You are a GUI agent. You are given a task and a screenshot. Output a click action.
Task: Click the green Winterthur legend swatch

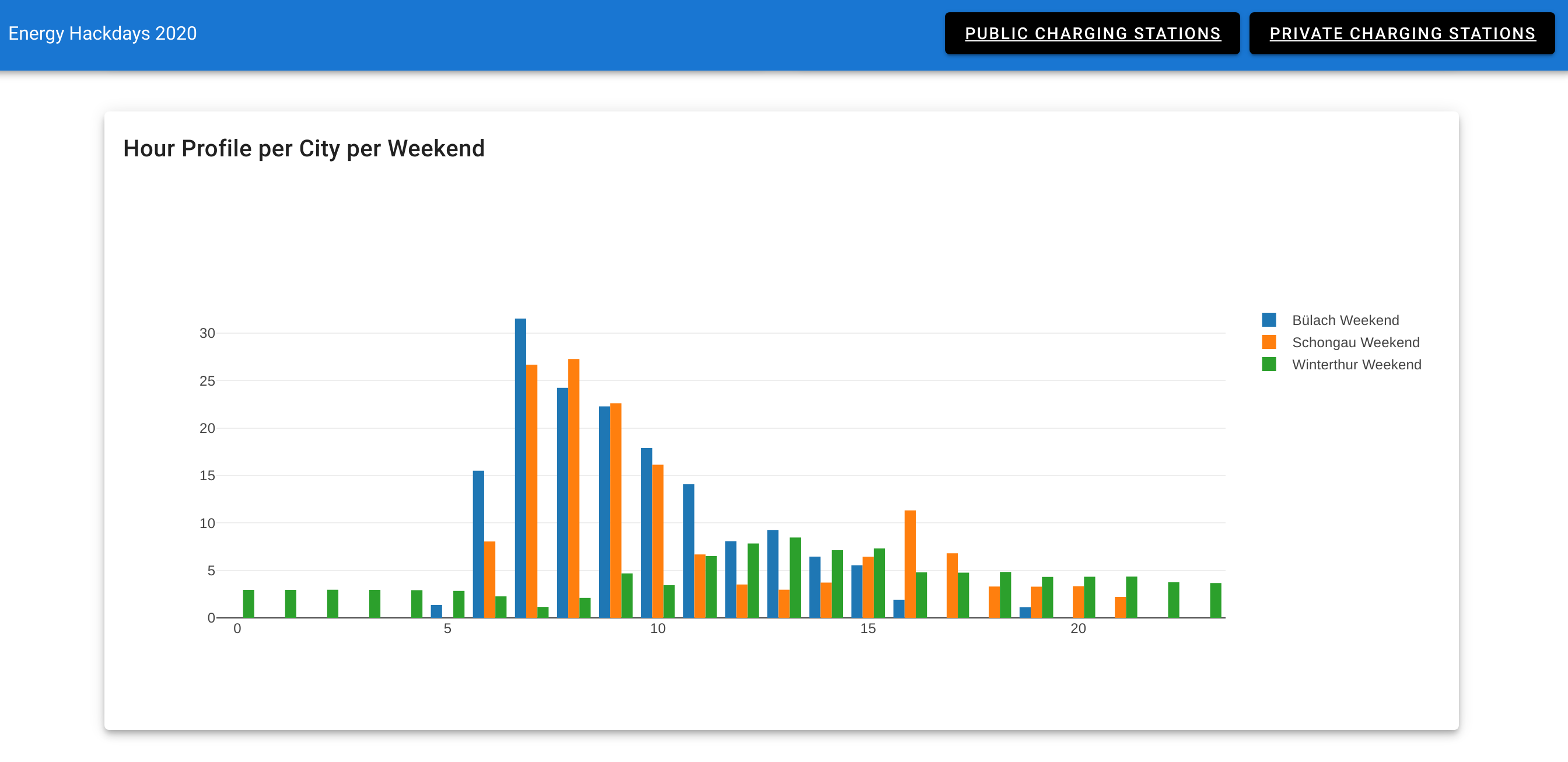pyautogui.click(x=1269, y=365)
